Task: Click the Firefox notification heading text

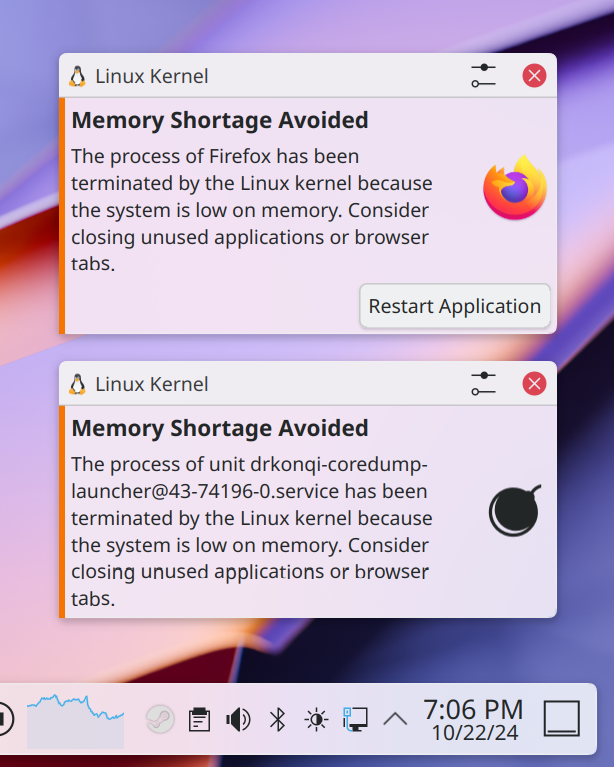Action: (x=220, y=120)
